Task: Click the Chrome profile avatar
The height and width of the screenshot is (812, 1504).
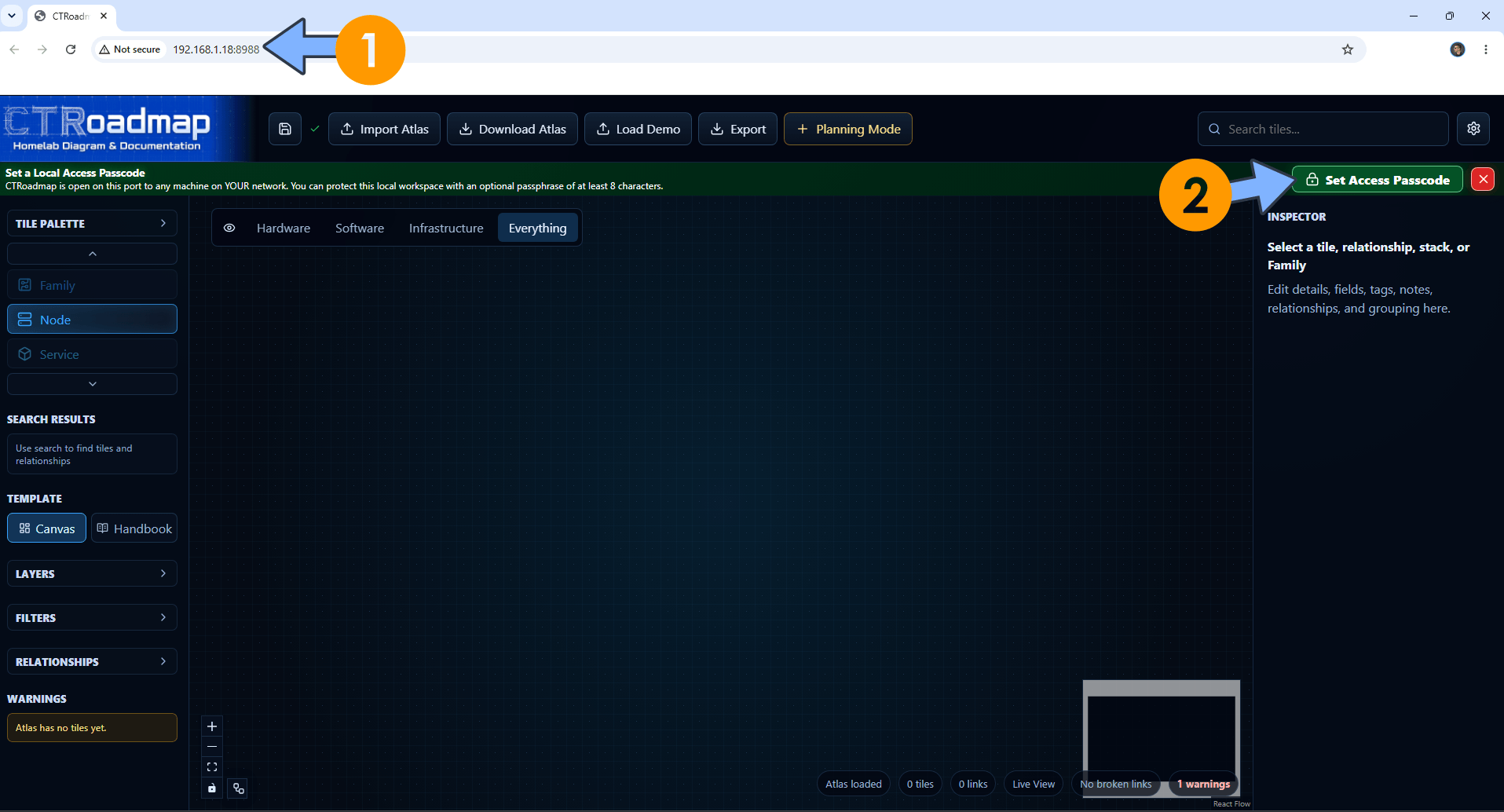Action: (1458, 49)
